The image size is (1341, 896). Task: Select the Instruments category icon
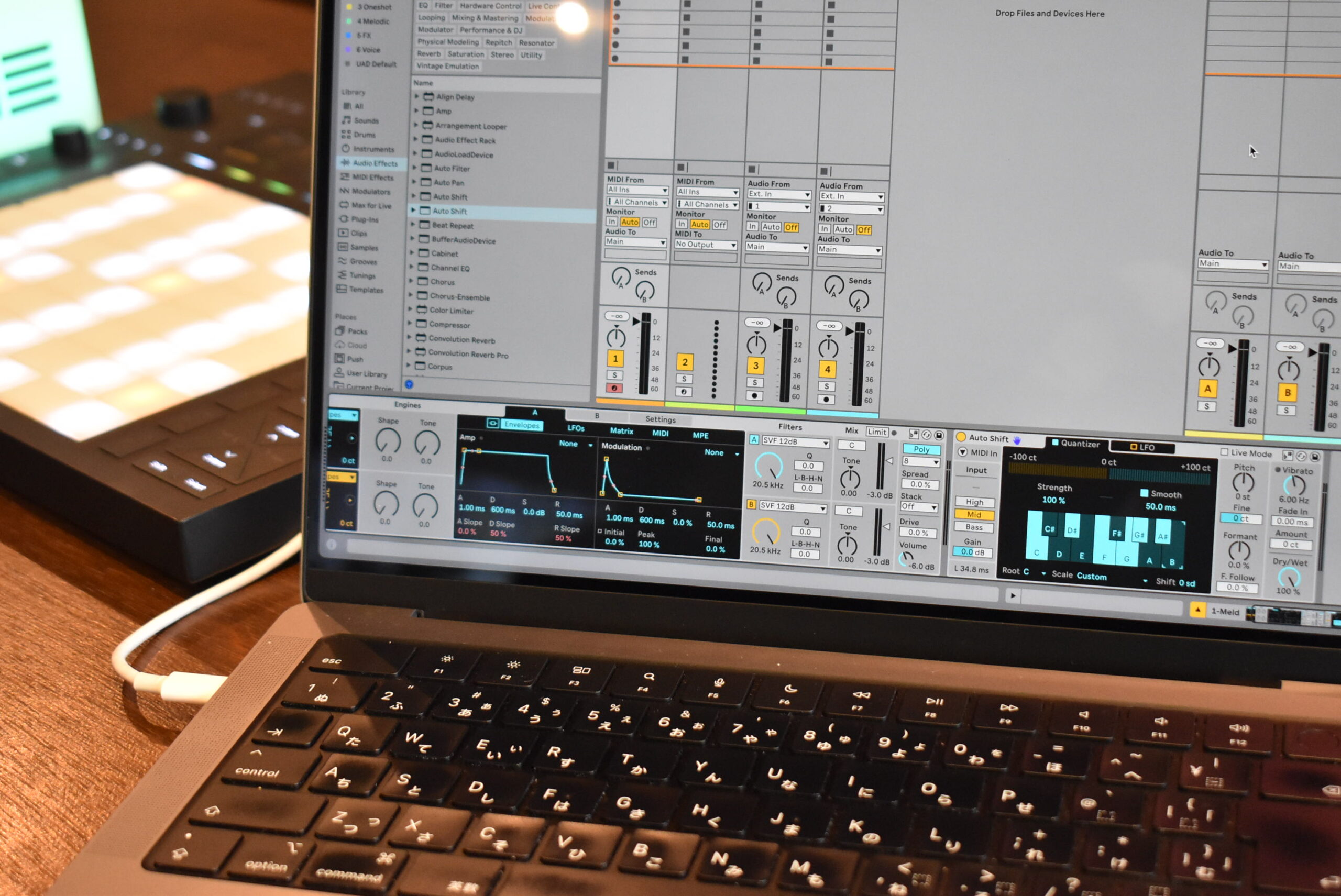(x=346, y=149)
